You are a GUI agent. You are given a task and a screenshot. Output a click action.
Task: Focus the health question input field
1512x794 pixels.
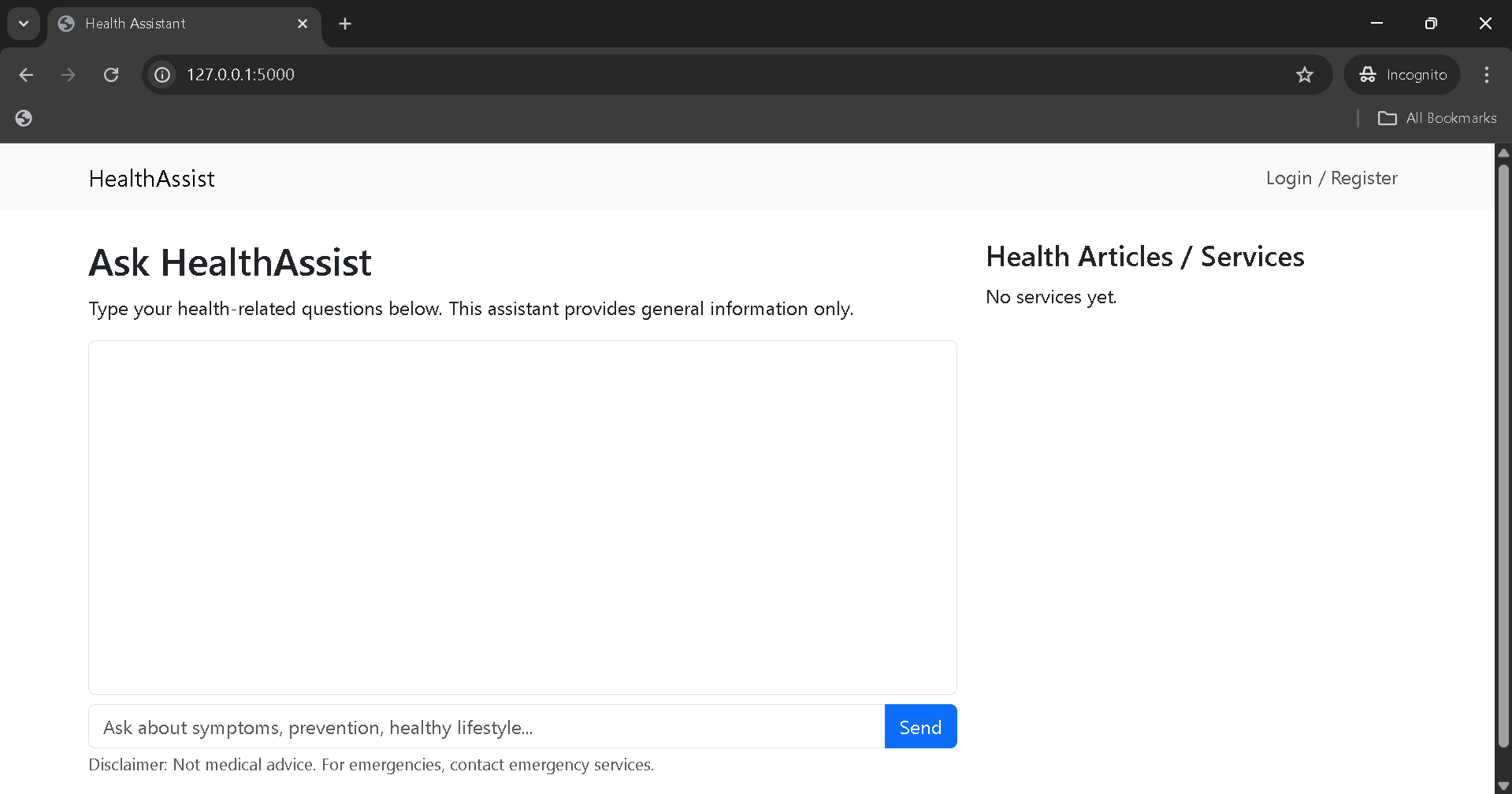486,727
